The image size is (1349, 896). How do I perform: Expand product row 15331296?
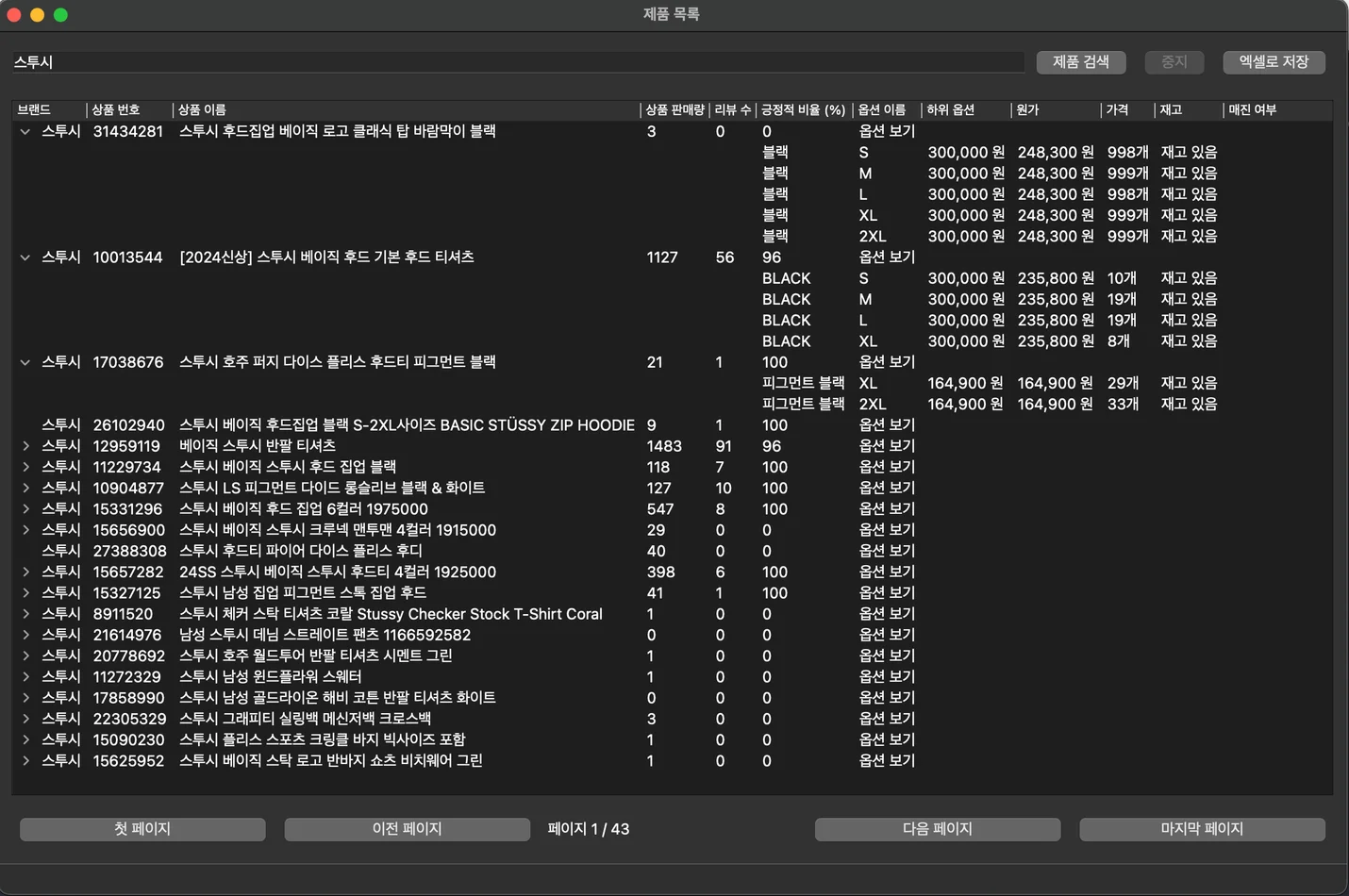point(25,509)
